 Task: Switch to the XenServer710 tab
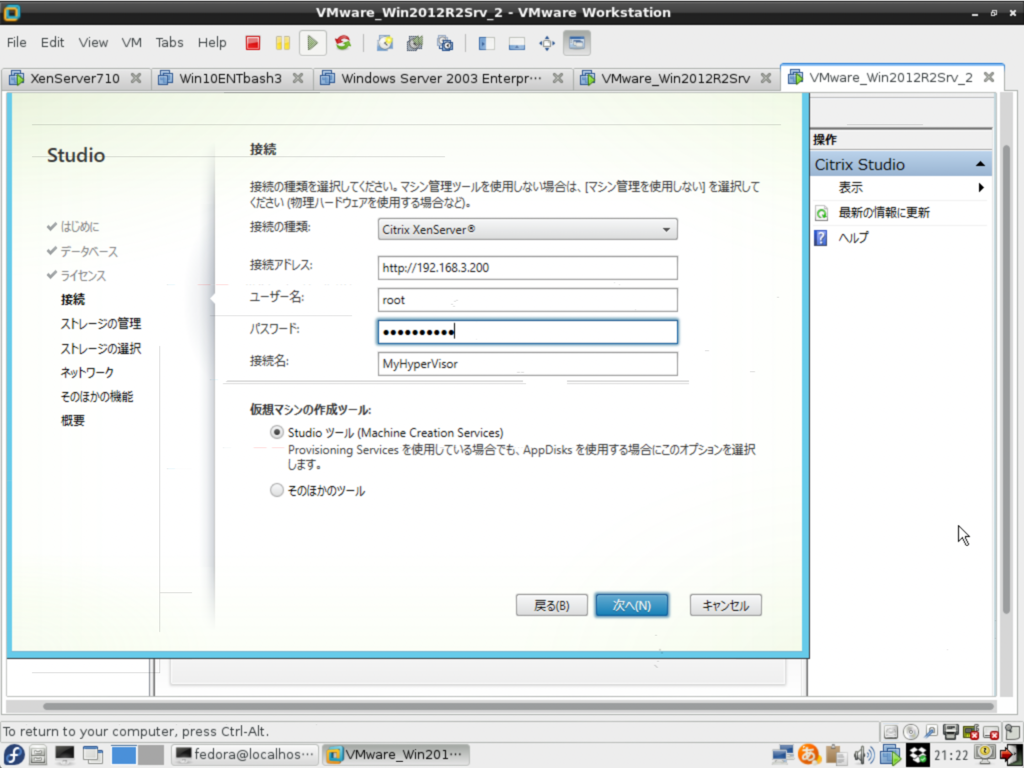click(x=74, y=78)
